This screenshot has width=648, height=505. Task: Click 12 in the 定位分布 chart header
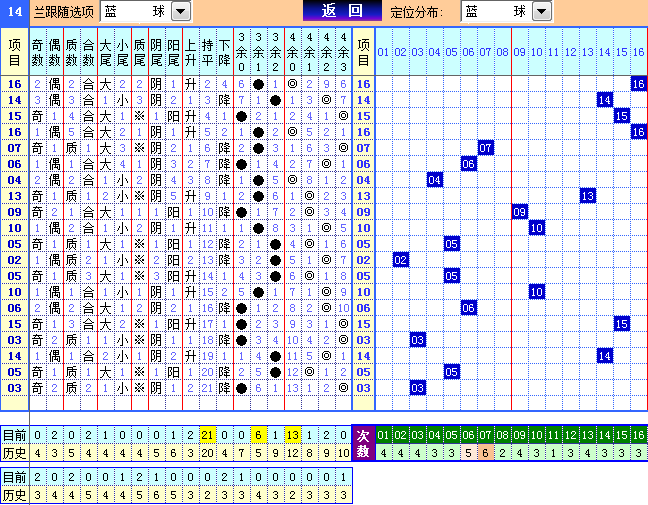pos(571,52)
